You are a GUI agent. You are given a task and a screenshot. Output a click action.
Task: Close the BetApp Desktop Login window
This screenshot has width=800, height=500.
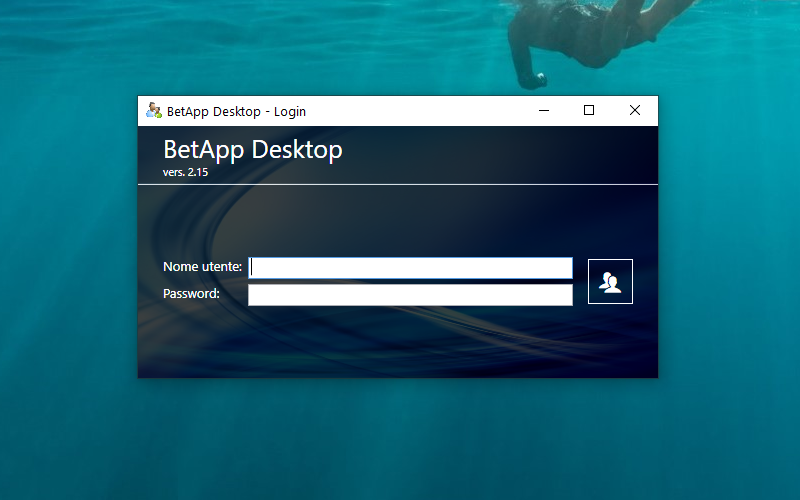point(635,111)
